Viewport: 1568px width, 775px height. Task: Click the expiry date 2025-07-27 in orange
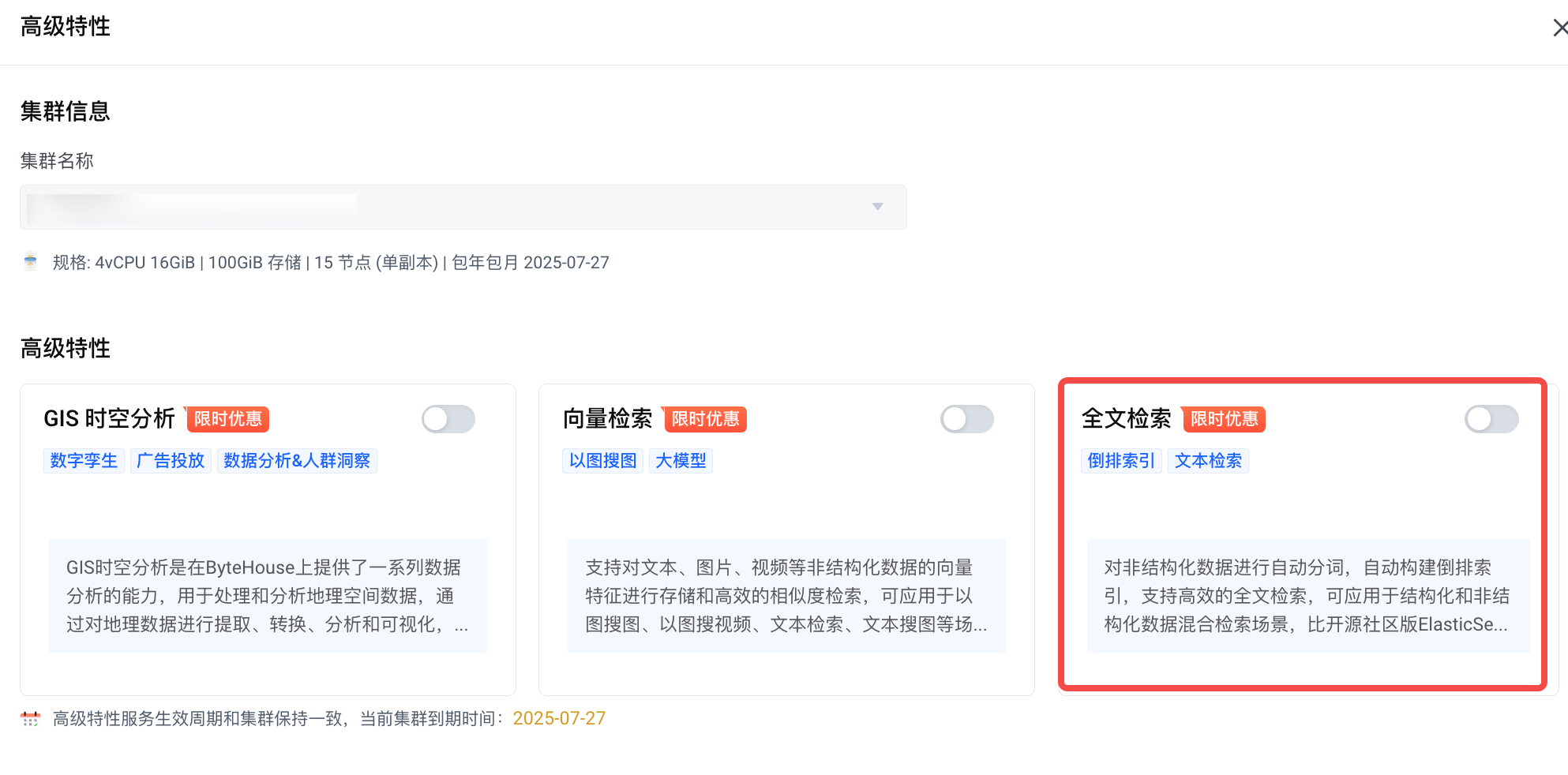pyautogui.click(x=559, y=718)
